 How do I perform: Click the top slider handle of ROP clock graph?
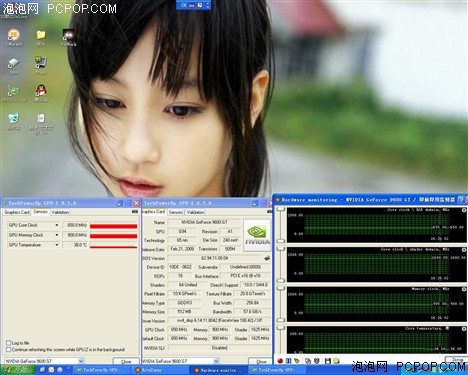(281, 209)
